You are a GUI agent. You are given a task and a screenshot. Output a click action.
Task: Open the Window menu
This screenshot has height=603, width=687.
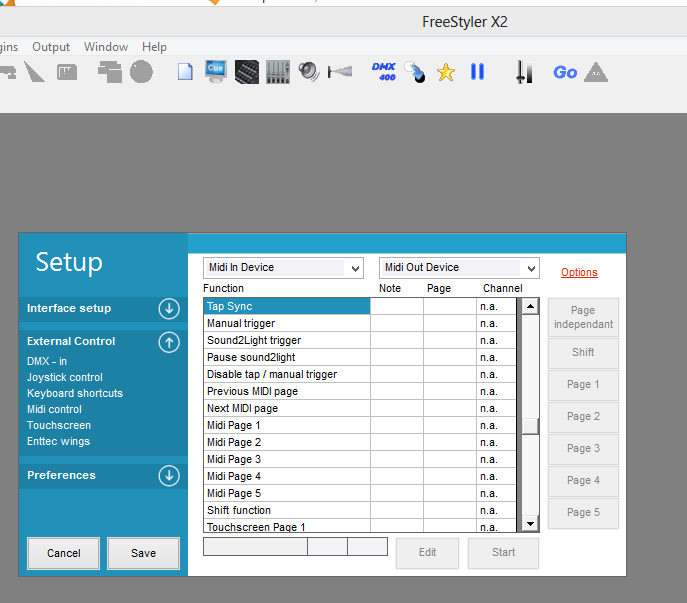(106, 47)
